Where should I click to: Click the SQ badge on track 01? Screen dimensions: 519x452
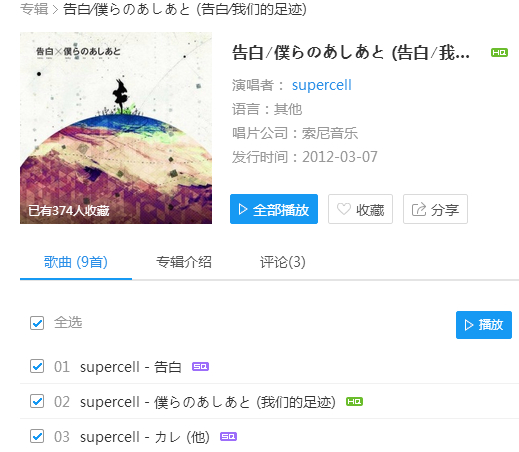pos(200,367)
